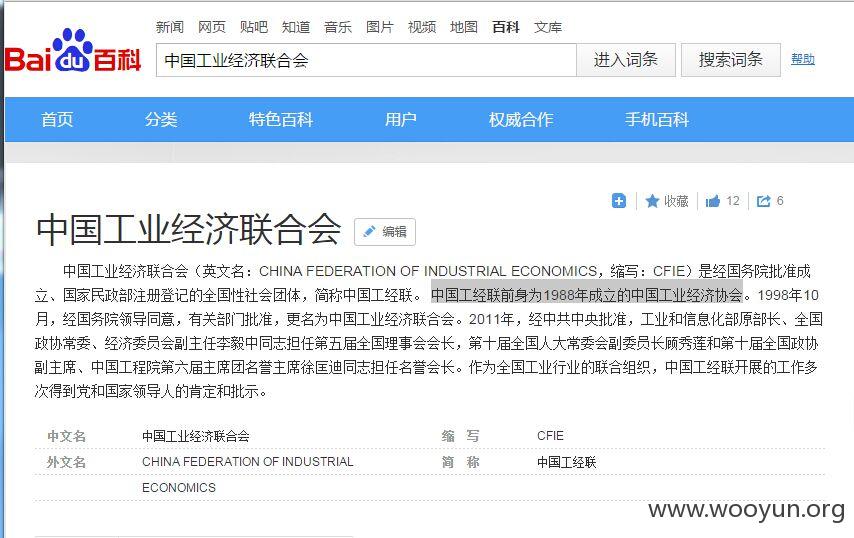Click the article title 中国工业经济联合会
This screenshot has height=538, width=854.
189,229
